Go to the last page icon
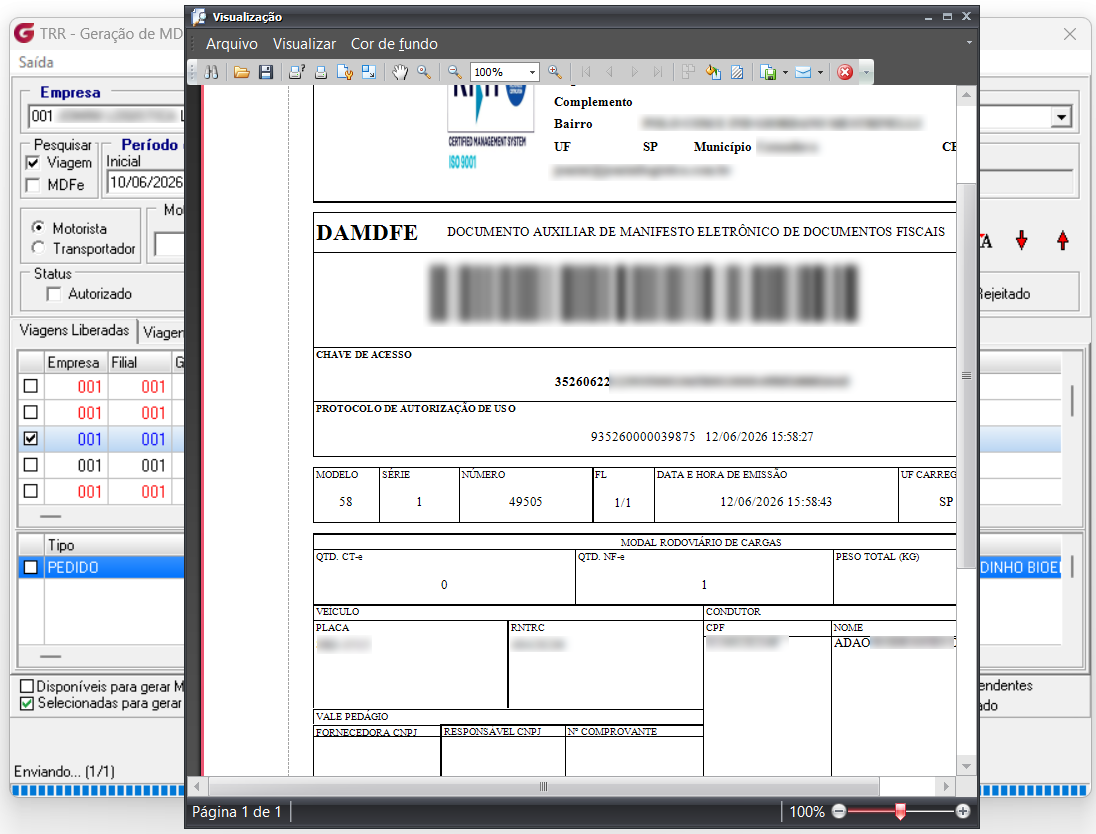Image resolution: width=1096 pixels, height=834 pixels. [x=658, y=72]
